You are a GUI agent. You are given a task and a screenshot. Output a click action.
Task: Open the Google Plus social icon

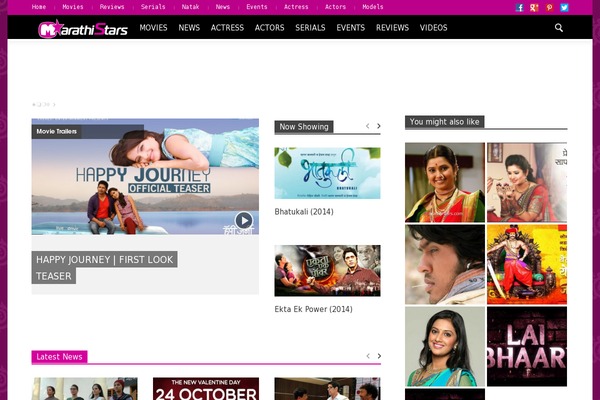tap(534, 7)
